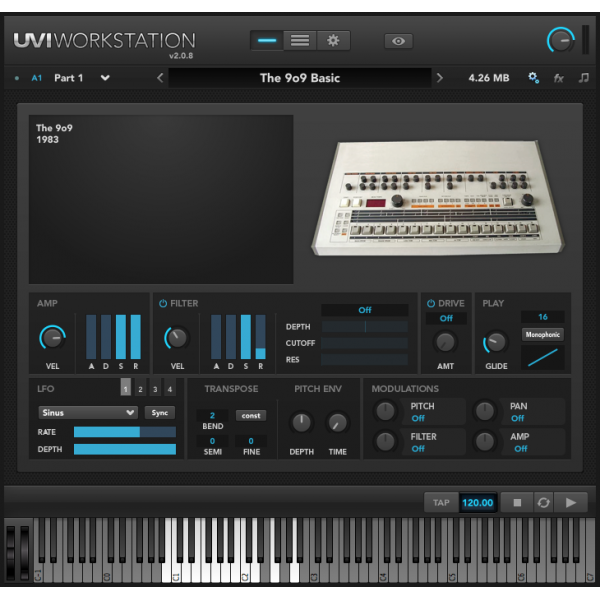This screenshot has height=600, width=600.
Task: Select LFO tab 1
Action: click(x=126, y=388)
